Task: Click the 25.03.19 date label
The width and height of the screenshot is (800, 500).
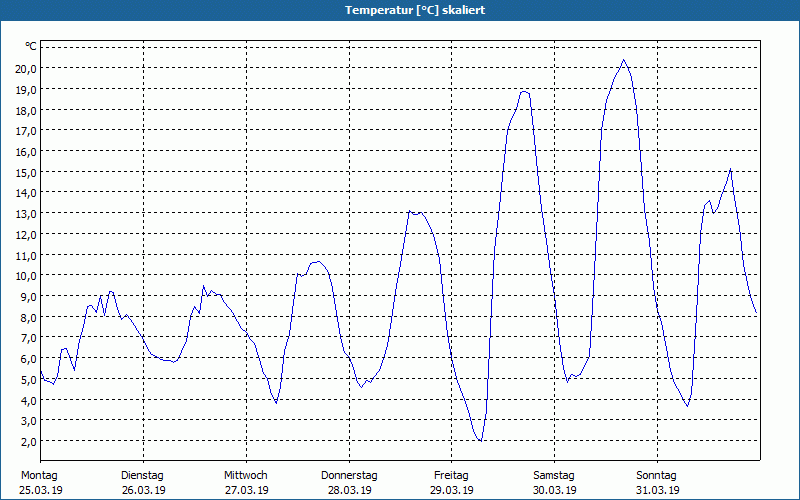Action: [x=41, y=490]
